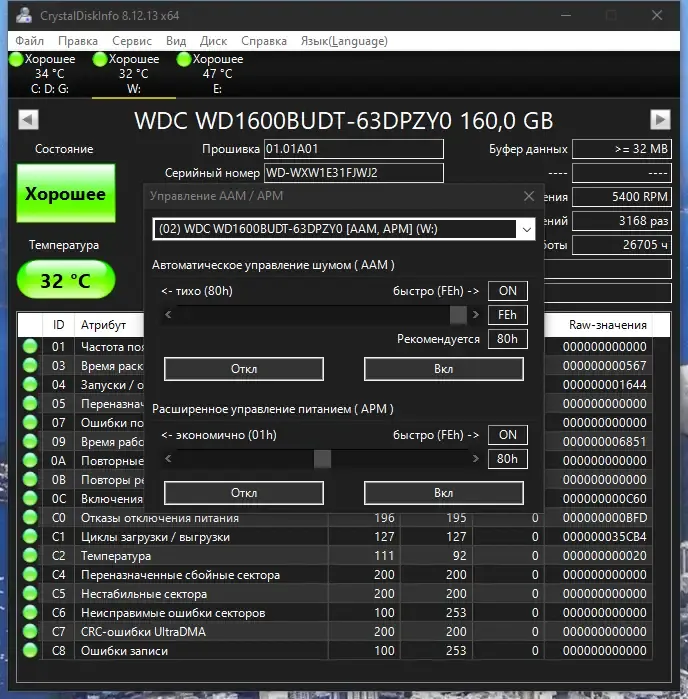Click status circle of row 03
688x699 pixels.
coord(30,366)
